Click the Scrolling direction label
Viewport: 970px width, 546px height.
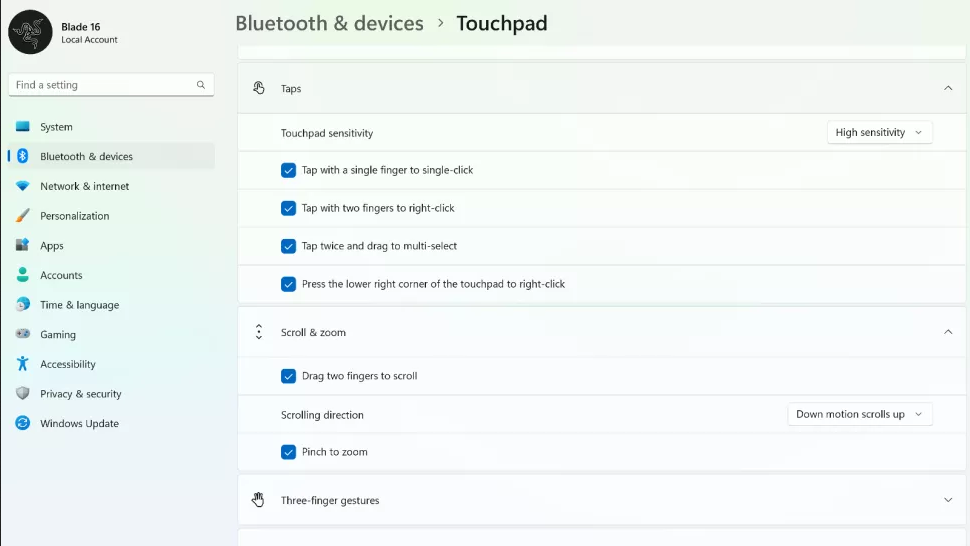(x=322, y=415)
